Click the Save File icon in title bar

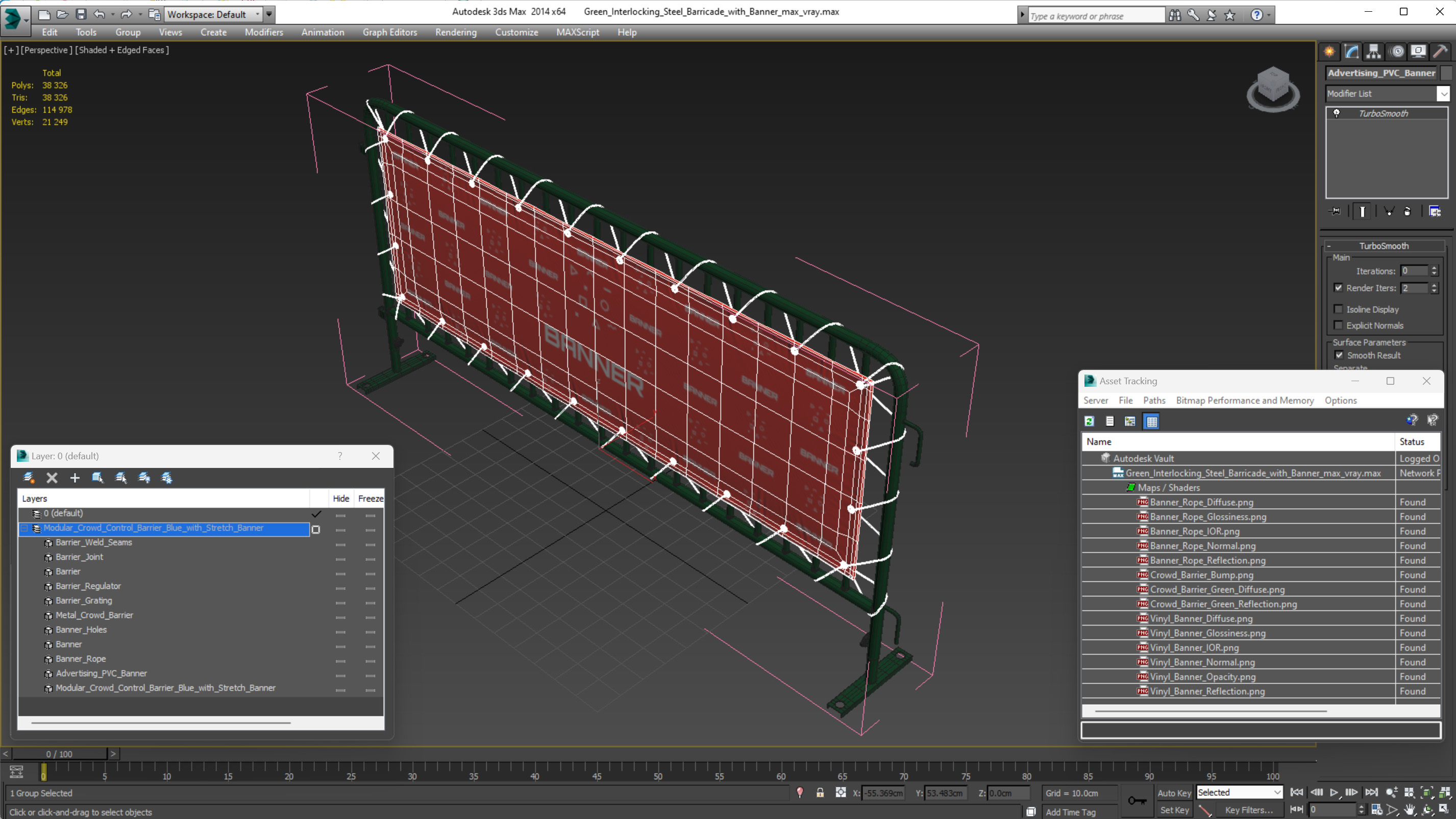pyautogui.click(x=81, y=14)
